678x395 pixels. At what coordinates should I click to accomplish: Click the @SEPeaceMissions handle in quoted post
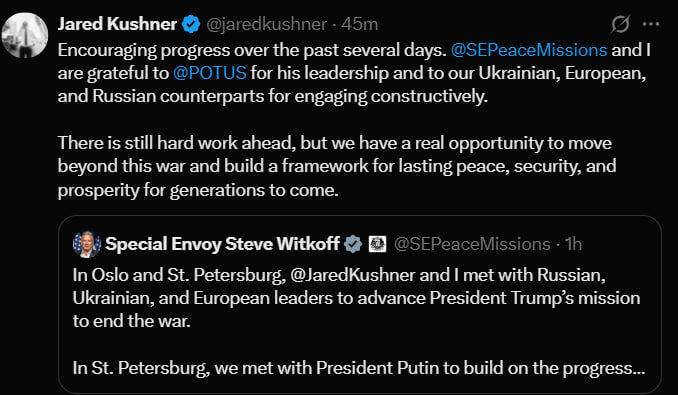[472, 244]
